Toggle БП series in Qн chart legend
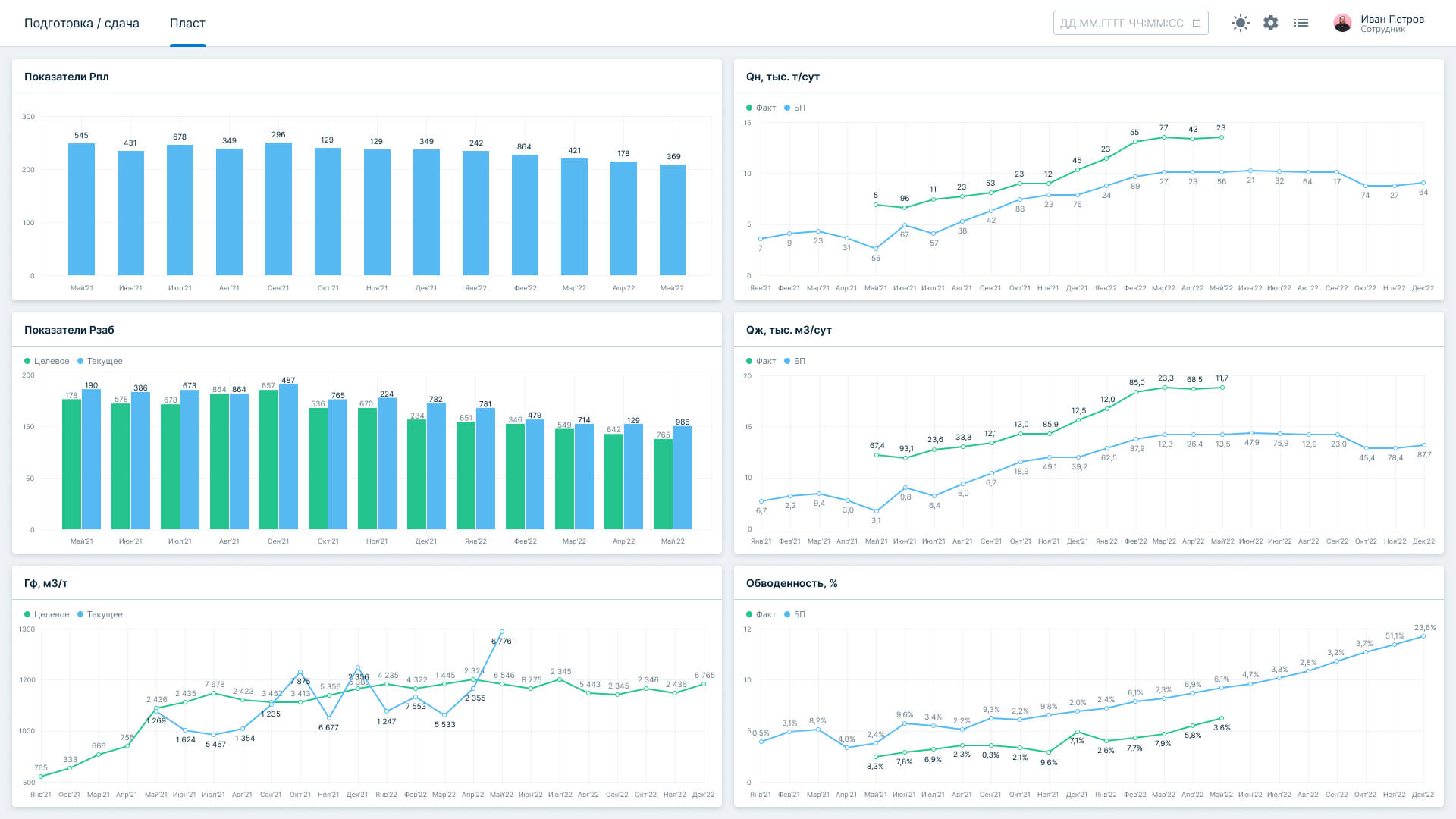This screenshot has width=1456, height=819. (x=795, y=108)
